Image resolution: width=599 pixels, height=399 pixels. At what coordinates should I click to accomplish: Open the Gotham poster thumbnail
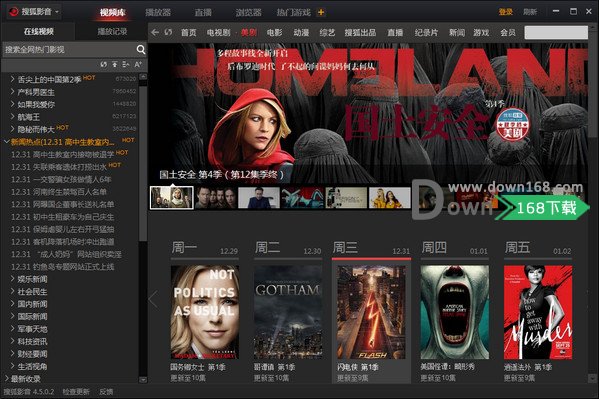pos(288,312)
